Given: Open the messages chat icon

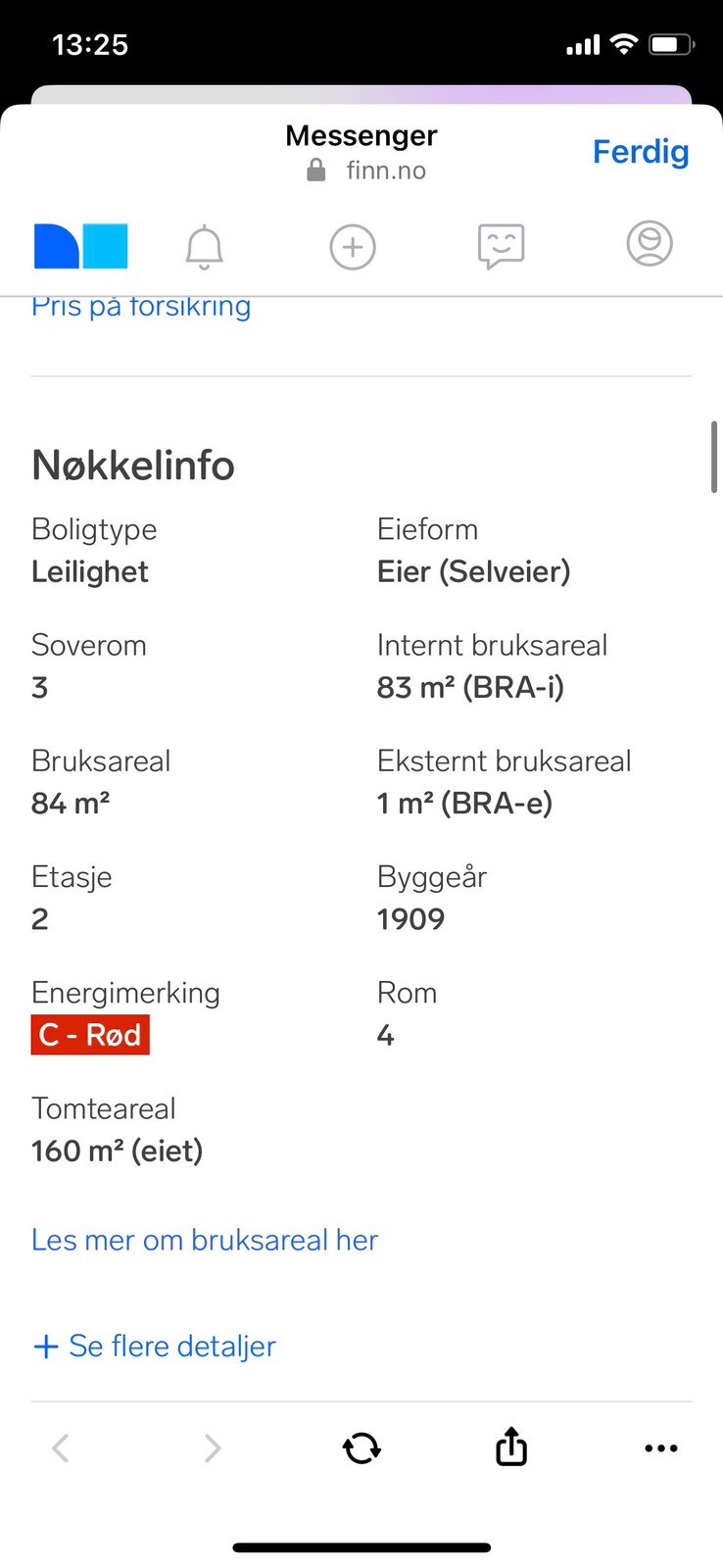Looking at the screenshot, I should (x=501, y=246).
